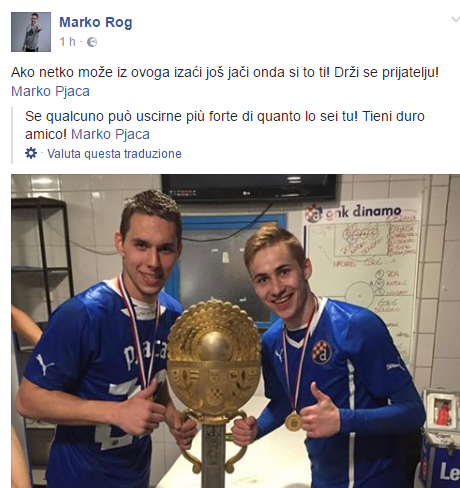Open the Marko Rog profile name link
Image resolution: width=460 pixels, height=488 pixels.
tap(96, 23)
